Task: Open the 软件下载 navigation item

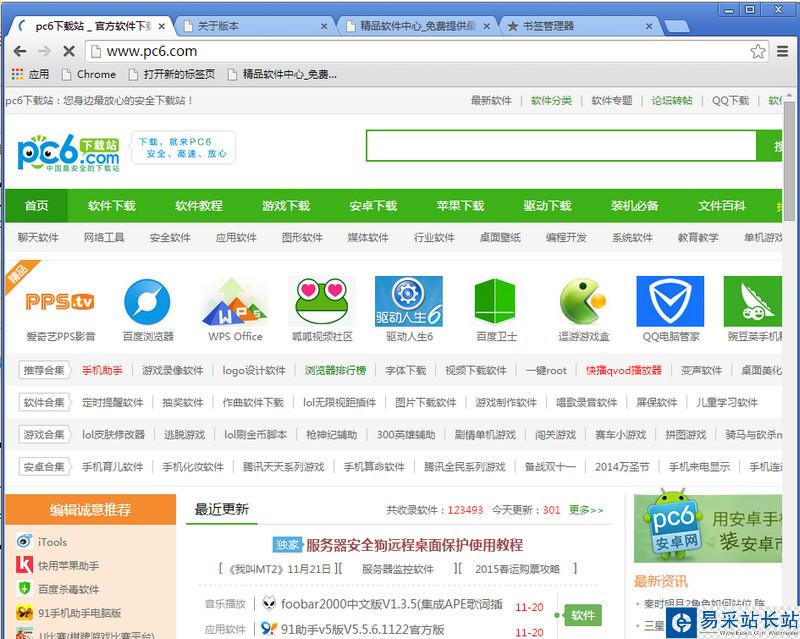Action: pos(111,206)
